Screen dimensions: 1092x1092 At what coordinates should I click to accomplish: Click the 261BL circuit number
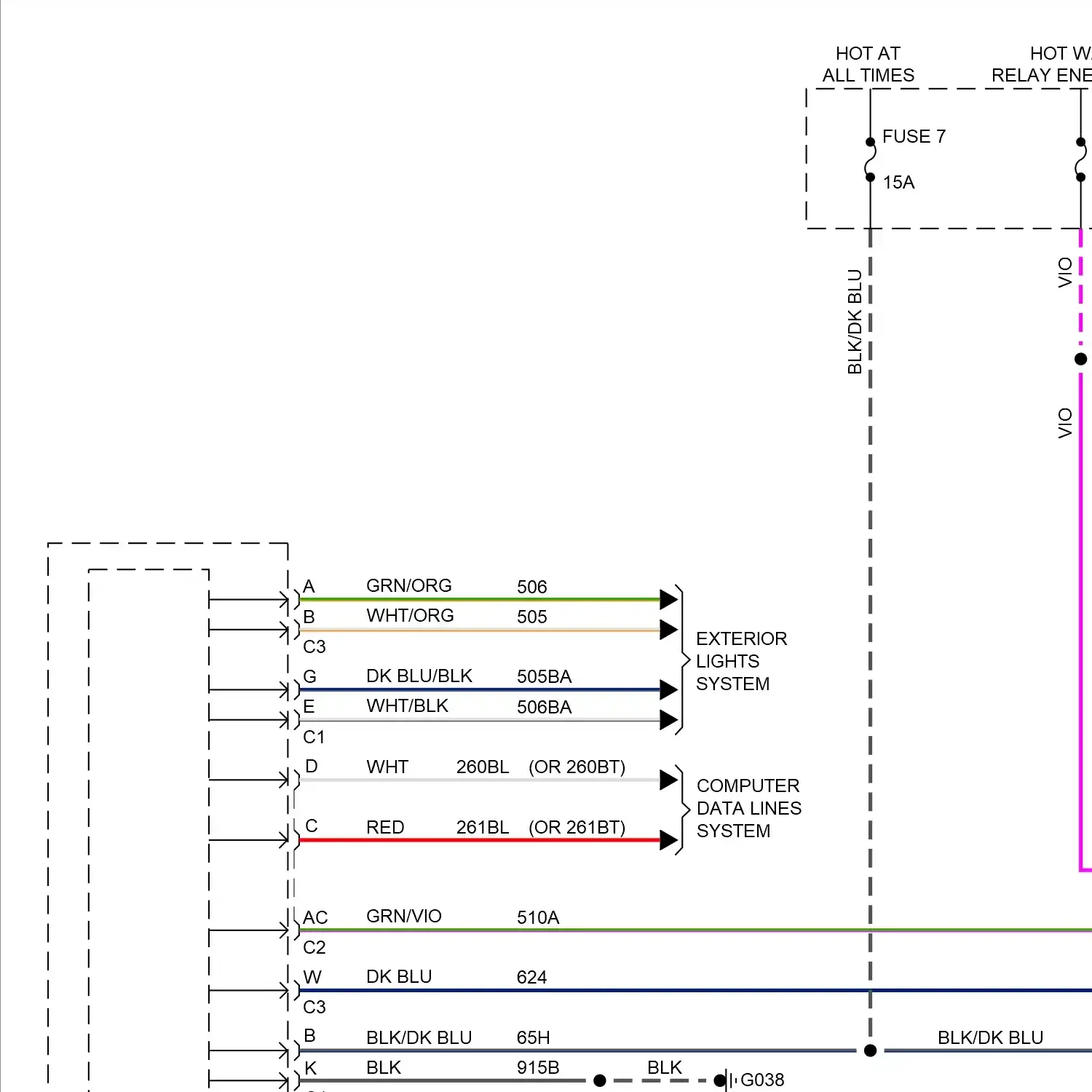tap(483, 828)
